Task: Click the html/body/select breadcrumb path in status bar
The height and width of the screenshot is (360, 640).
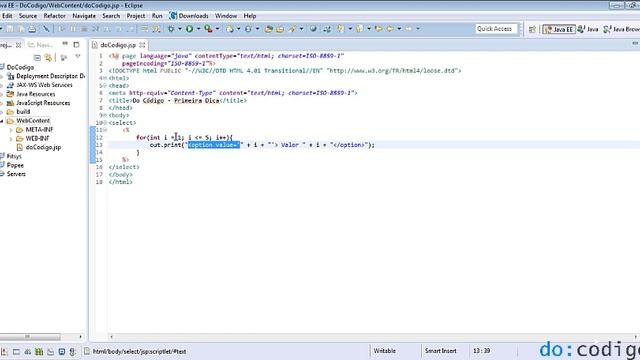Action: tap(139, 351)
